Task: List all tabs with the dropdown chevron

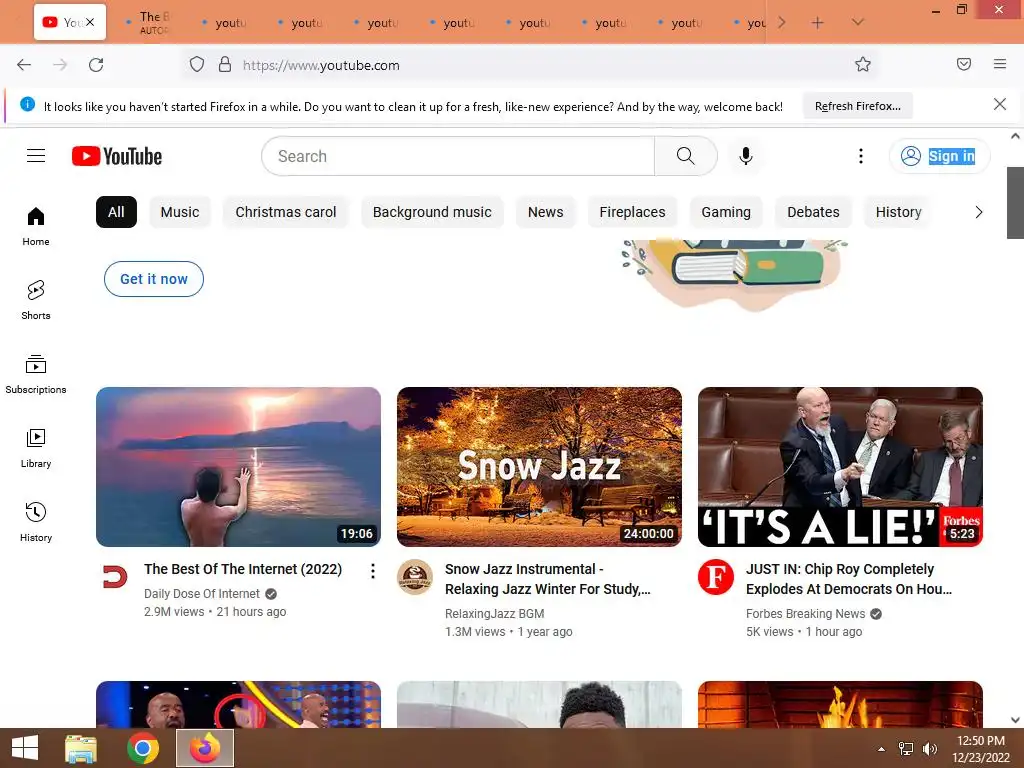Action: click(857, 22)
